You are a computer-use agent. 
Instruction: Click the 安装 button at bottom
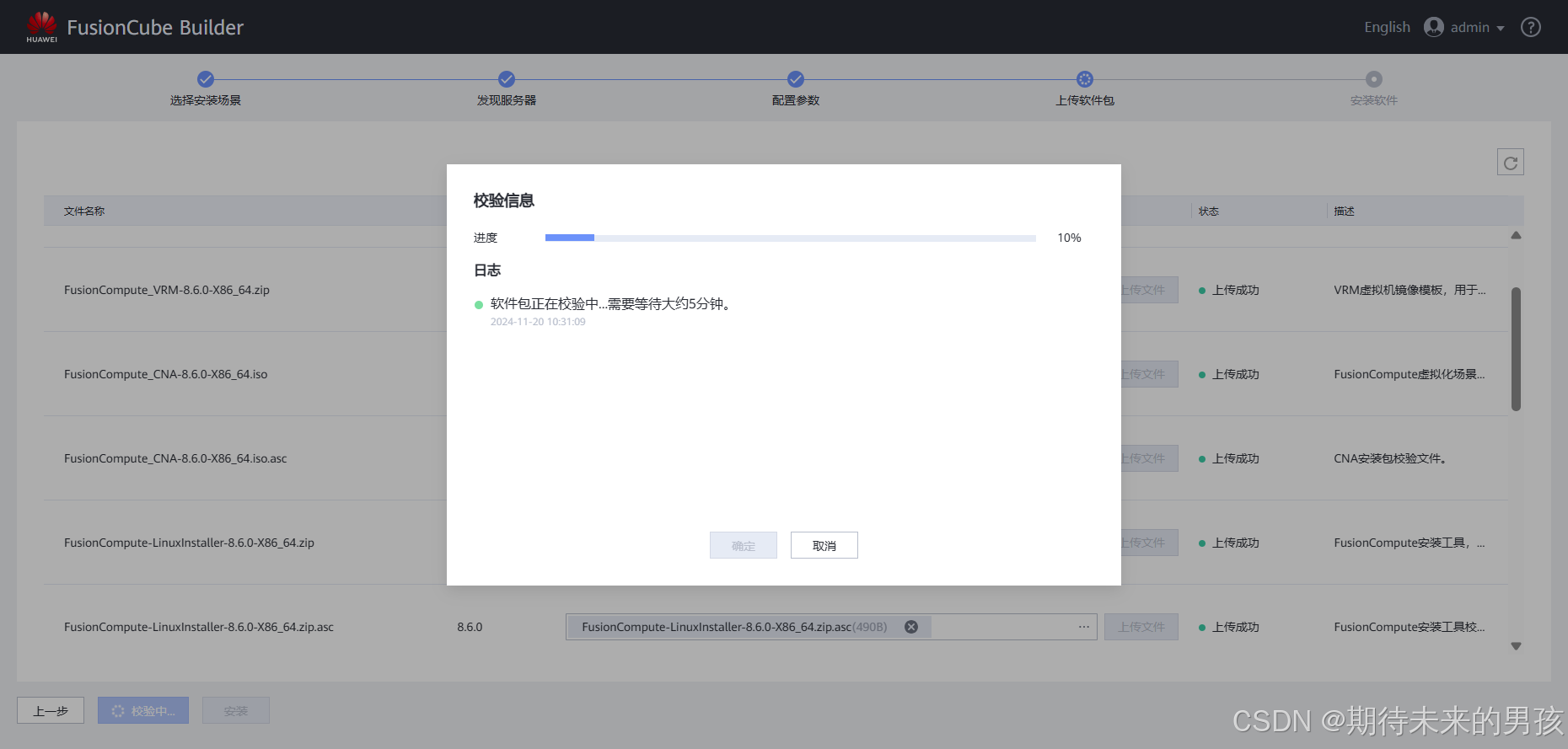coord(236,710)
